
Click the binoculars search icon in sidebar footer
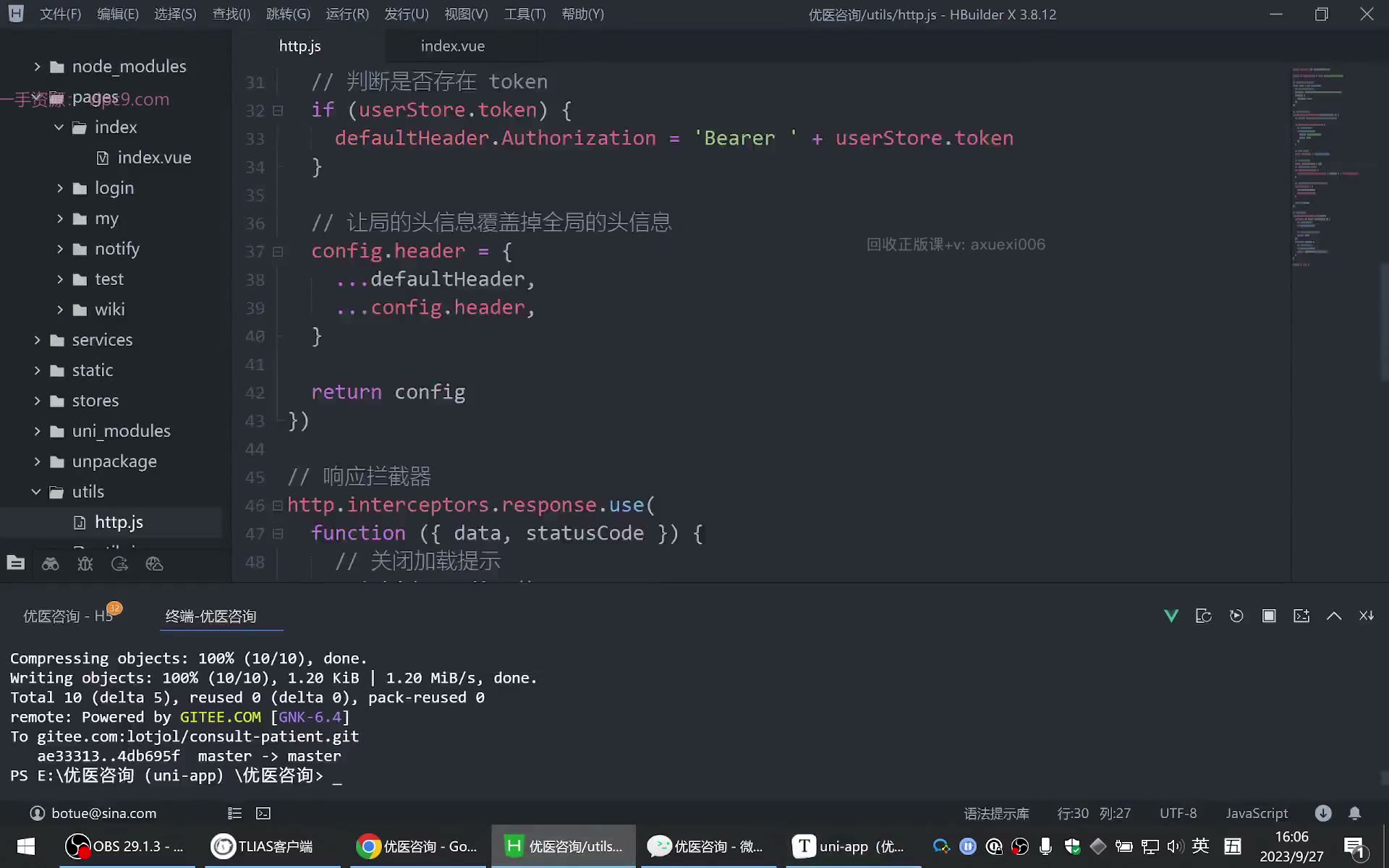pyautogui.click(x=50, y=563)
